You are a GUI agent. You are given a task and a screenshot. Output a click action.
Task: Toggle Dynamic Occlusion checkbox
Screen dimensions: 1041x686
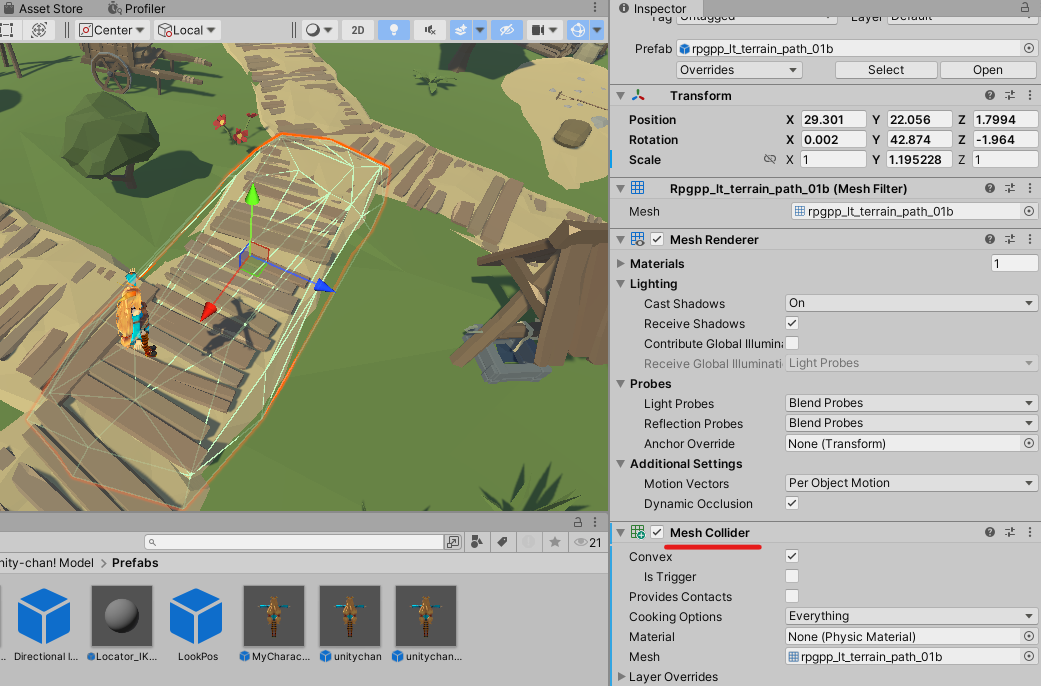pos(791,503)
